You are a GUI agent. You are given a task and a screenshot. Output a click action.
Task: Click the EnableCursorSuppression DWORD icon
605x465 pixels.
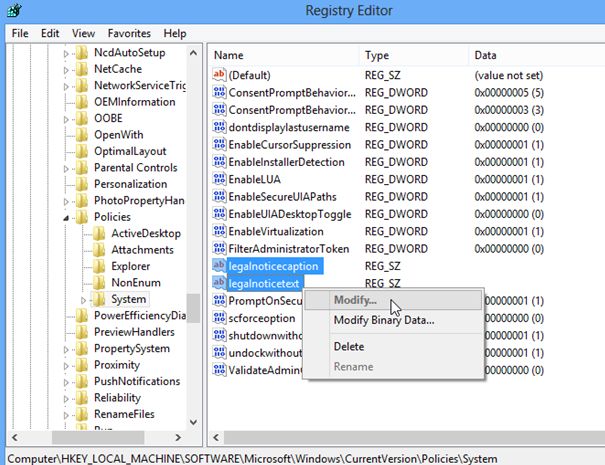click(219, 144)
